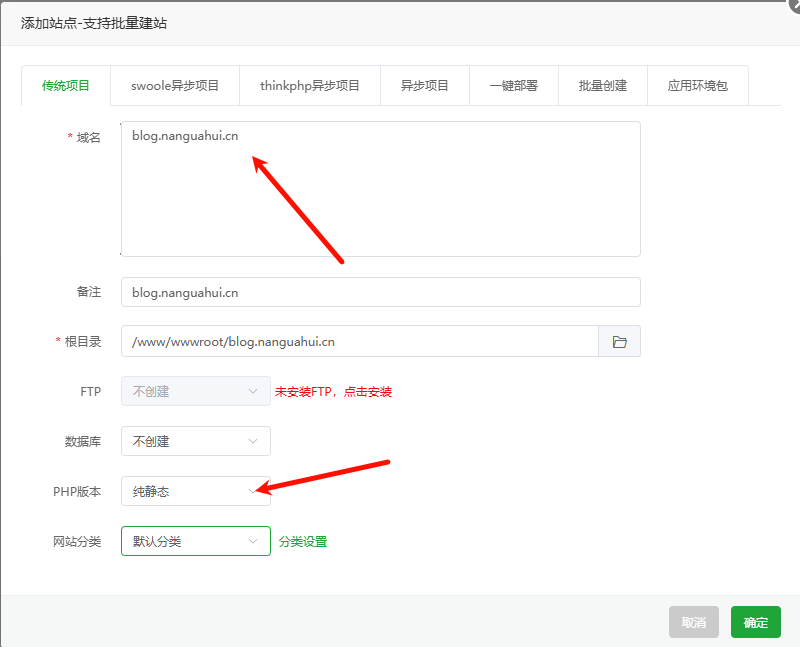Expand the 数据库 dropdown
The width and height of the screenshot is (800, 647).
coord(196,441)
